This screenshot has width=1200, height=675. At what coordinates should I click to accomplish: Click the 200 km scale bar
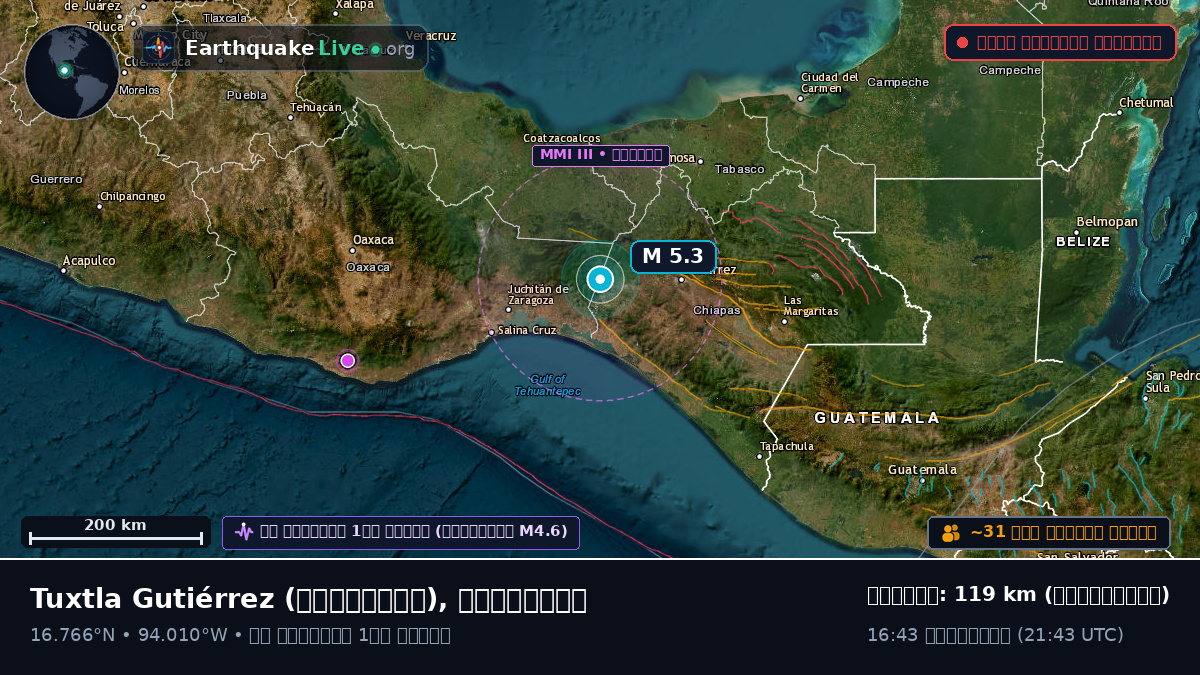click(x=115, y=532)
